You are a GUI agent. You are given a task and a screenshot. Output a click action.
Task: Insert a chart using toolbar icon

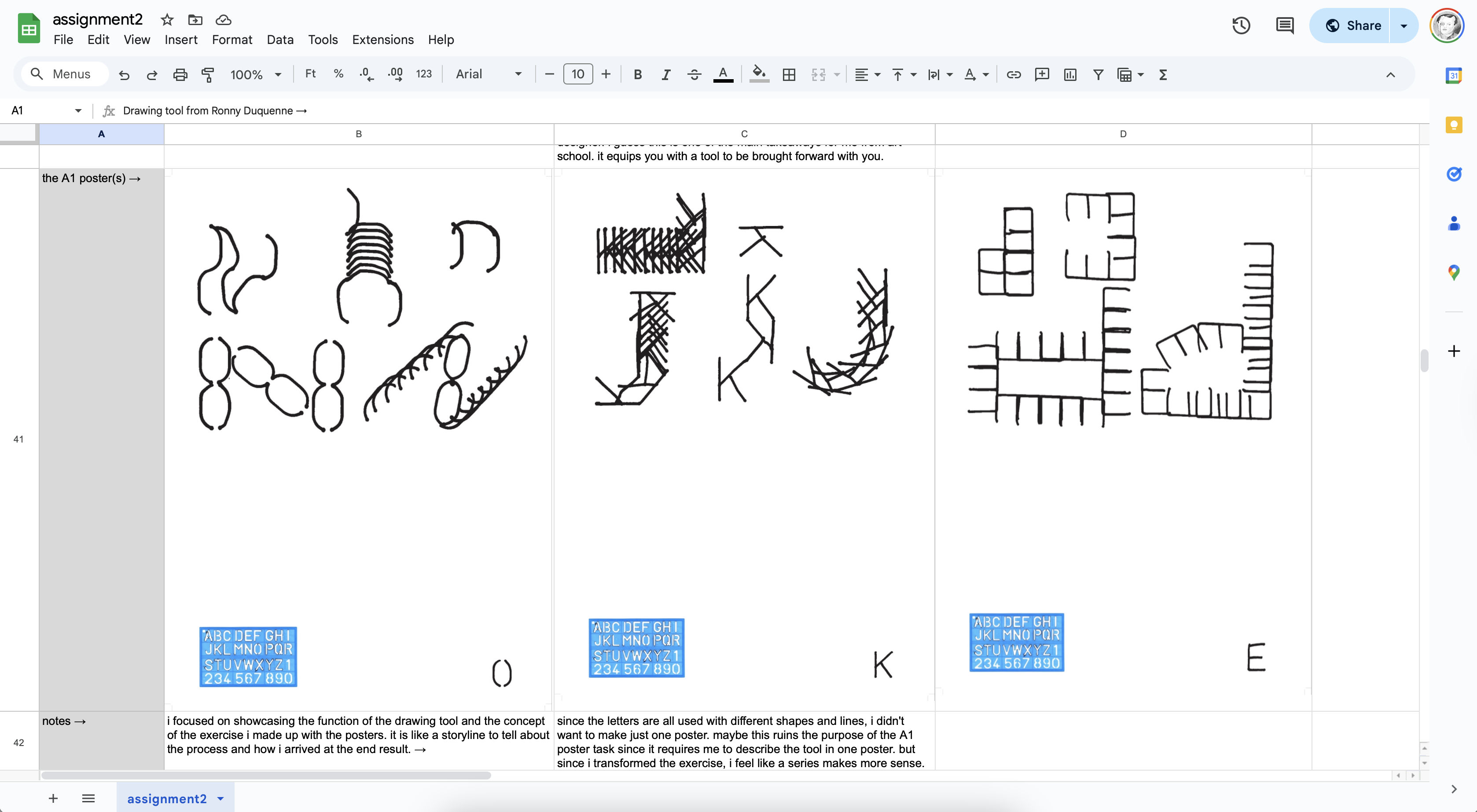(x=1070, y=74)
